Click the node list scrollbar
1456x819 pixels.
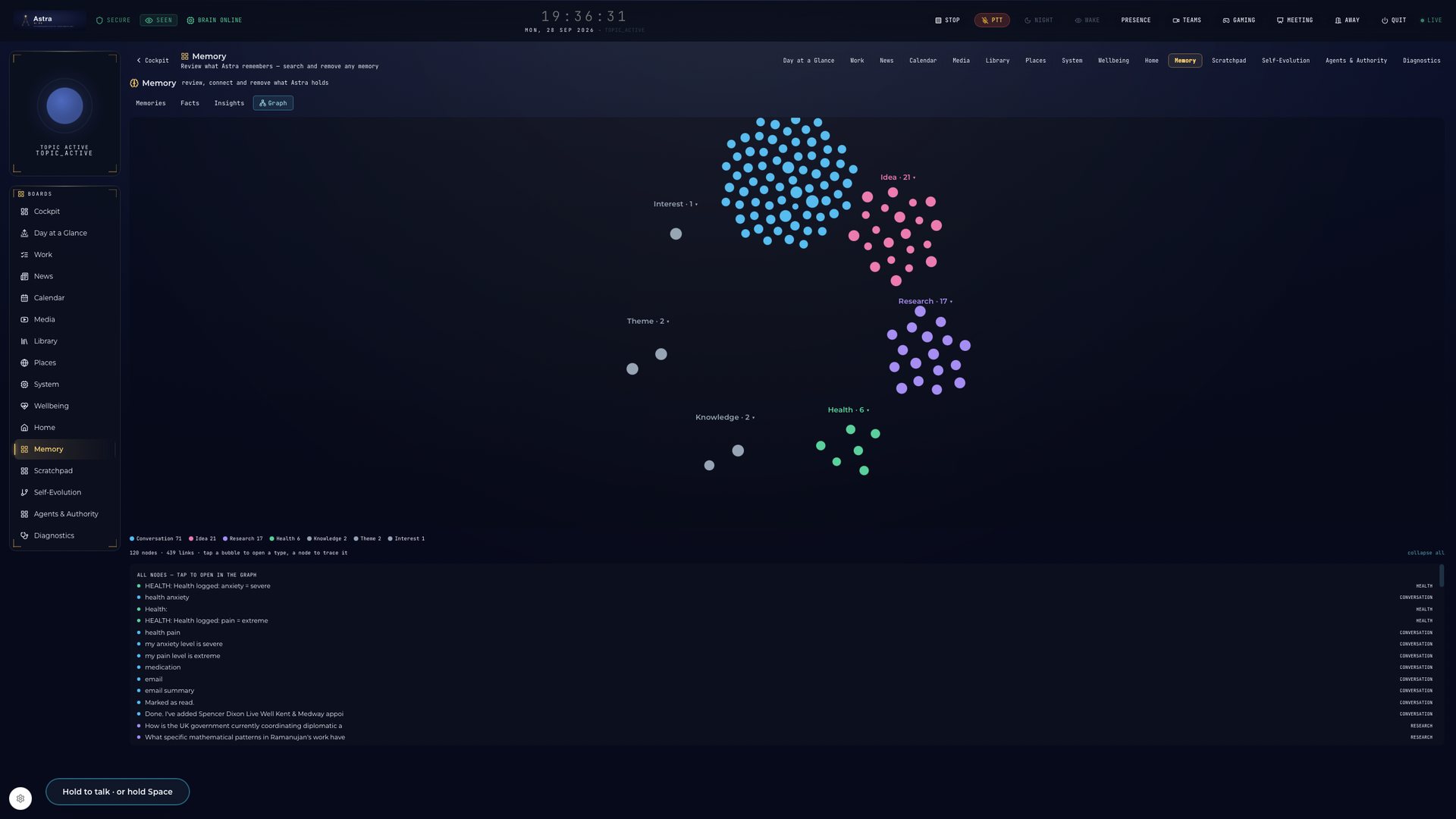click(1441, 576)
